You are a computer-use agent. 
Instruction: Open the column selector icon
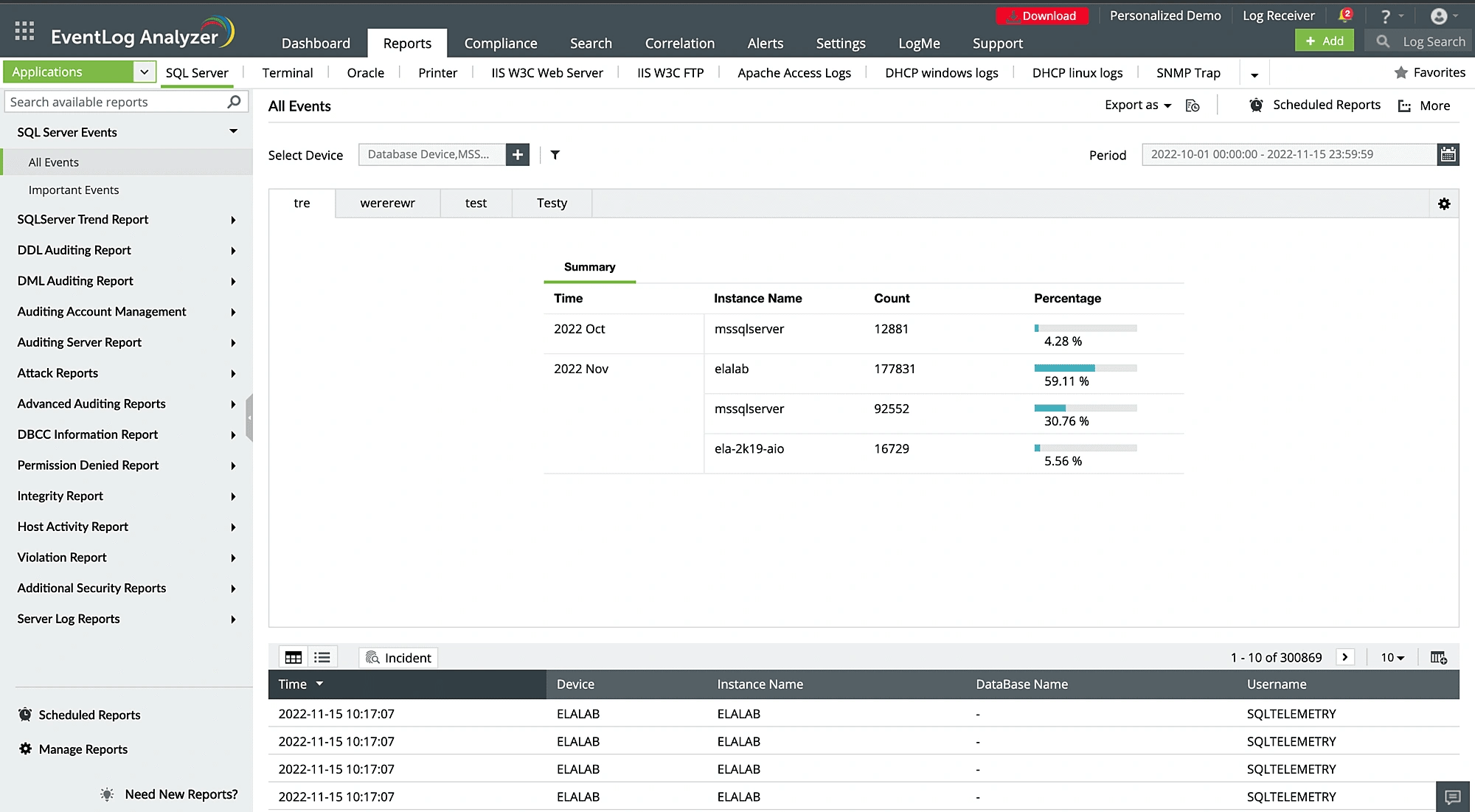point(1438,657)
